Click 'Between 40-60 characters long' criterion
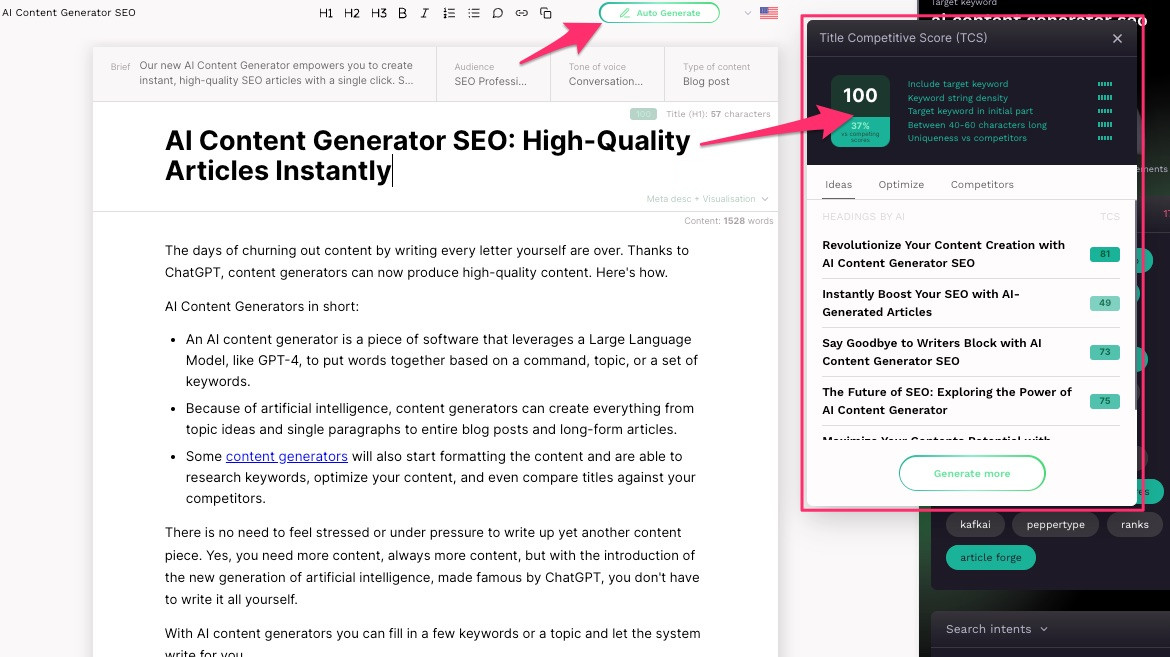 pos(977,125)
